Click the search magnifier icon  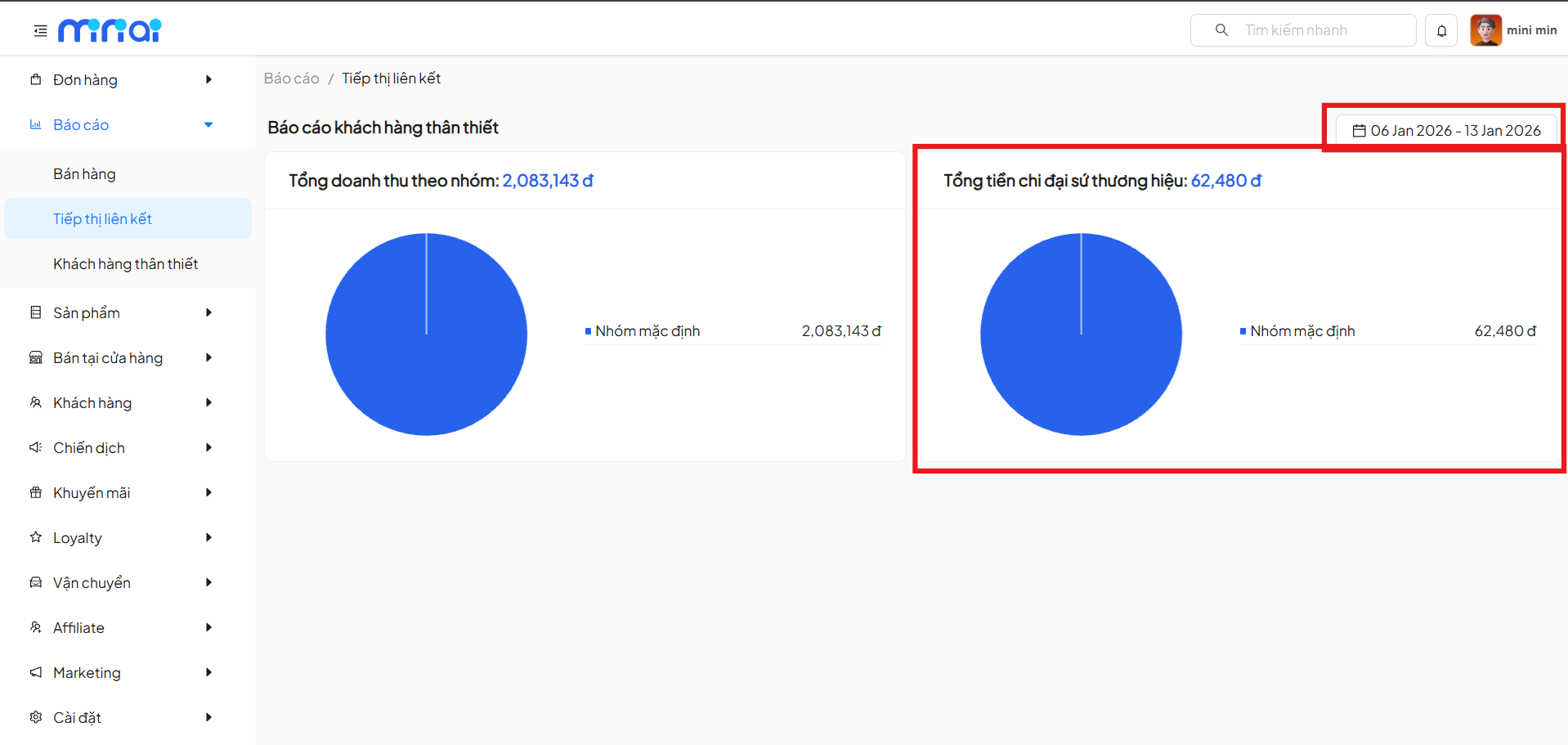pos(1221,30)
